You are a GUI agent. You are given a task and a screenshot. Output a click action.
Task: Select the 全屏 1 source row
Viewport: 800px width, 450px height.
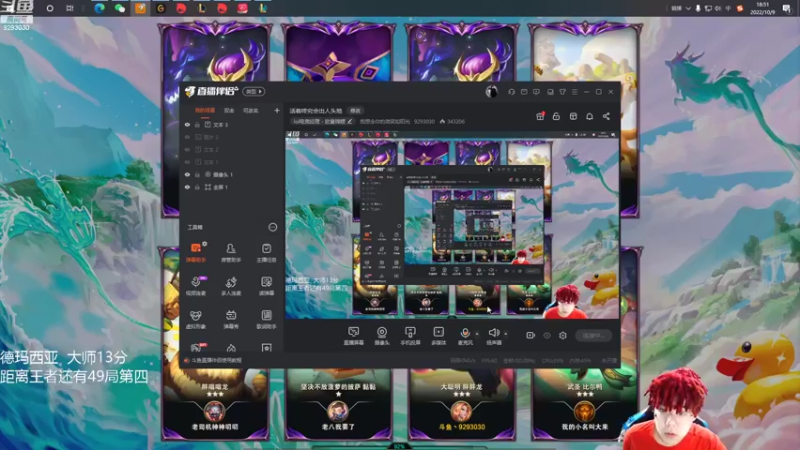tap(231, 187)
